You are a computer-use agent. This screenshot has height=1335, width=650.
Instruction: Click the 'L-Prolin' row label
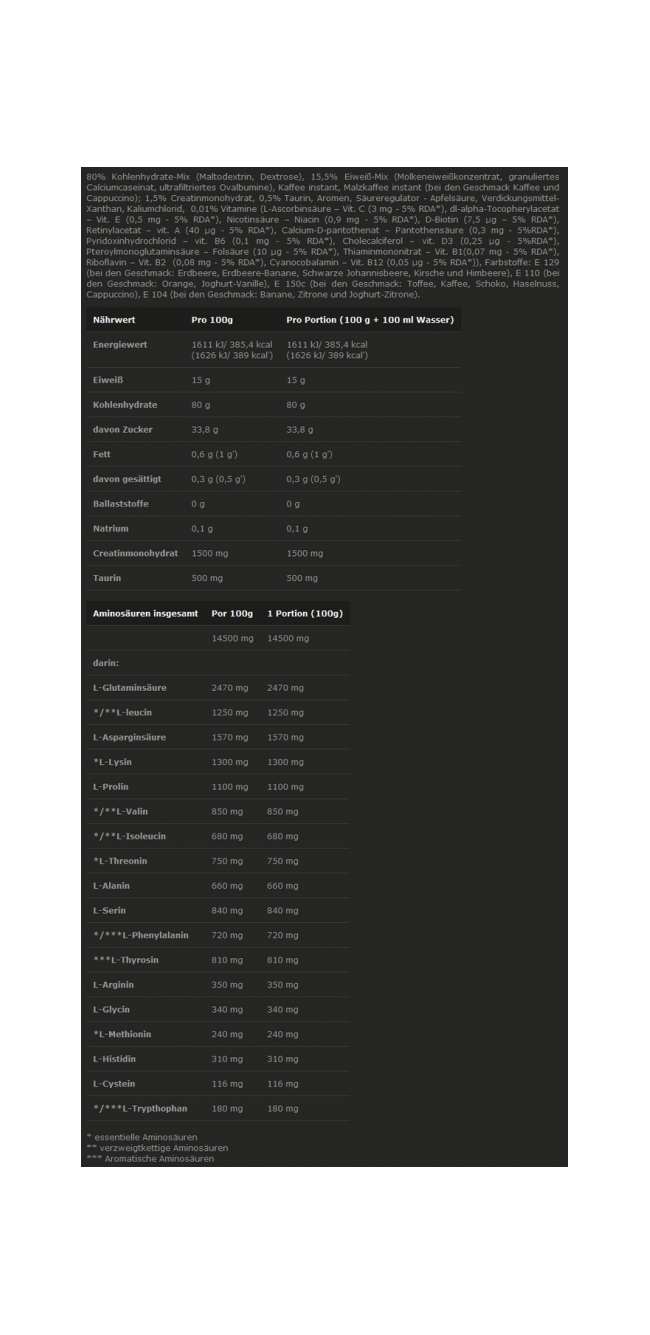112,787
